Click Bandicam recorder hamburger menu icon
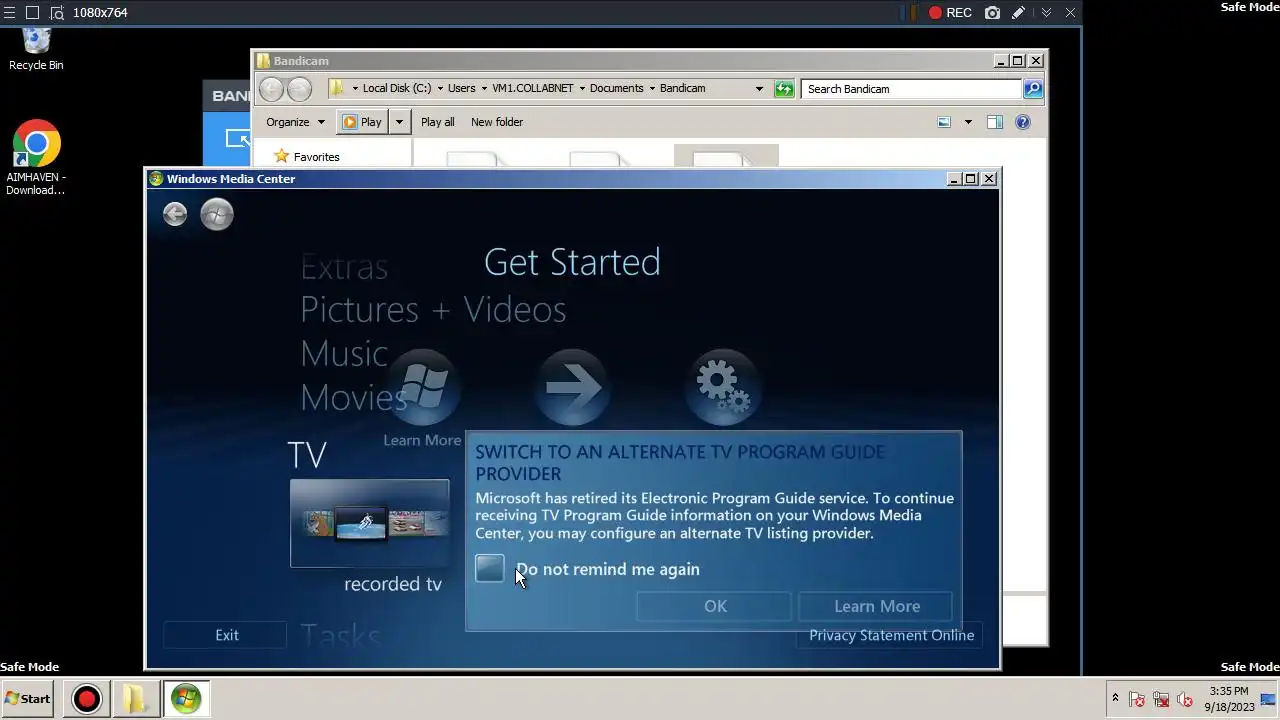 tap(9, 13)
